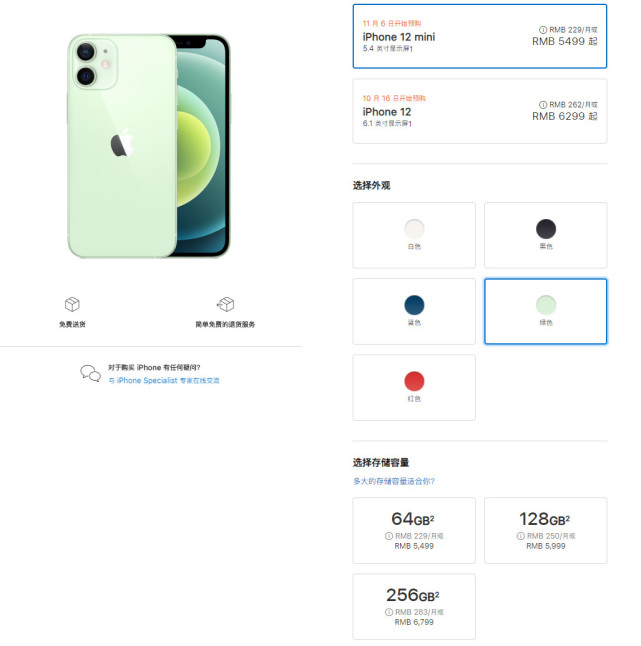
Task: Choose the 256GB storage option
Action: point(414,606)
